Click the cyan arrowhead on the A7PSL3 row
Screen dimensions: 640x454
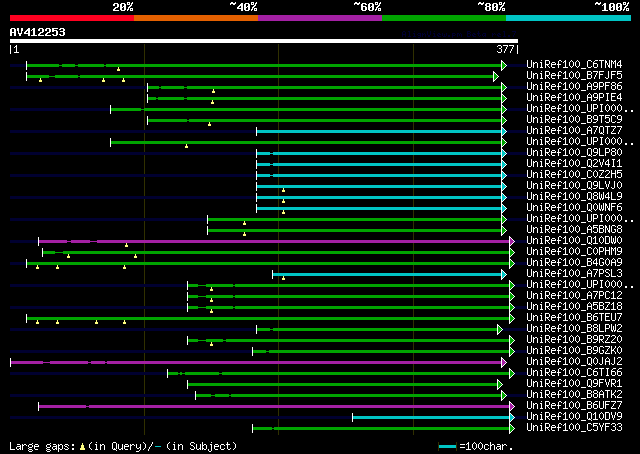click(504, 275)
